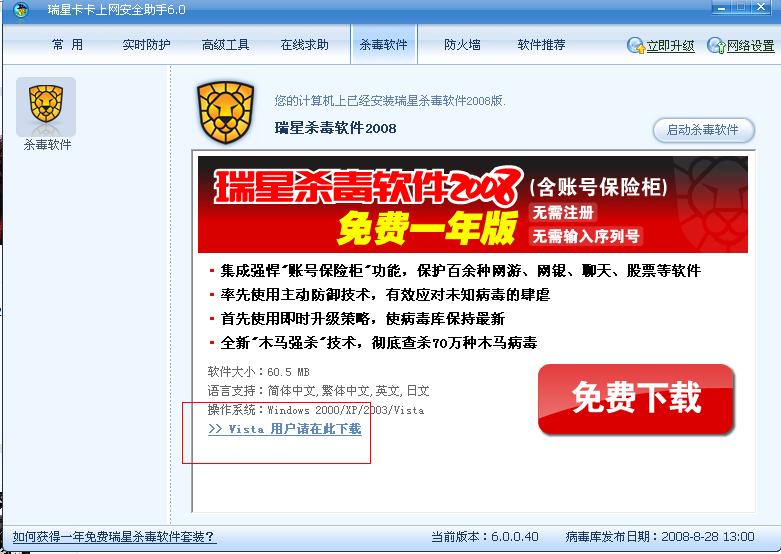Select the 在线求助 tab
Viewport: 781px width, 554px height.
tap(304, 45)
